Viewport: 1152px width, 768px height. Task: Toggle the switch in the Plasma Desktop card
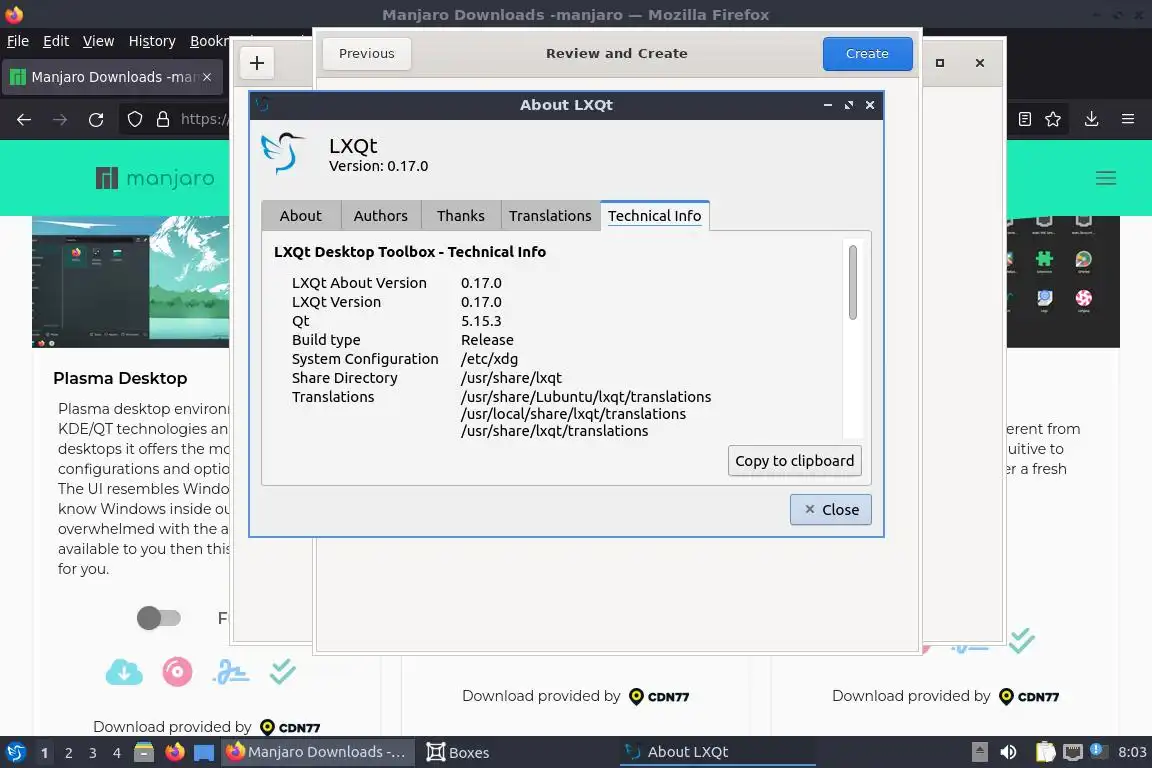coord(159,618)
